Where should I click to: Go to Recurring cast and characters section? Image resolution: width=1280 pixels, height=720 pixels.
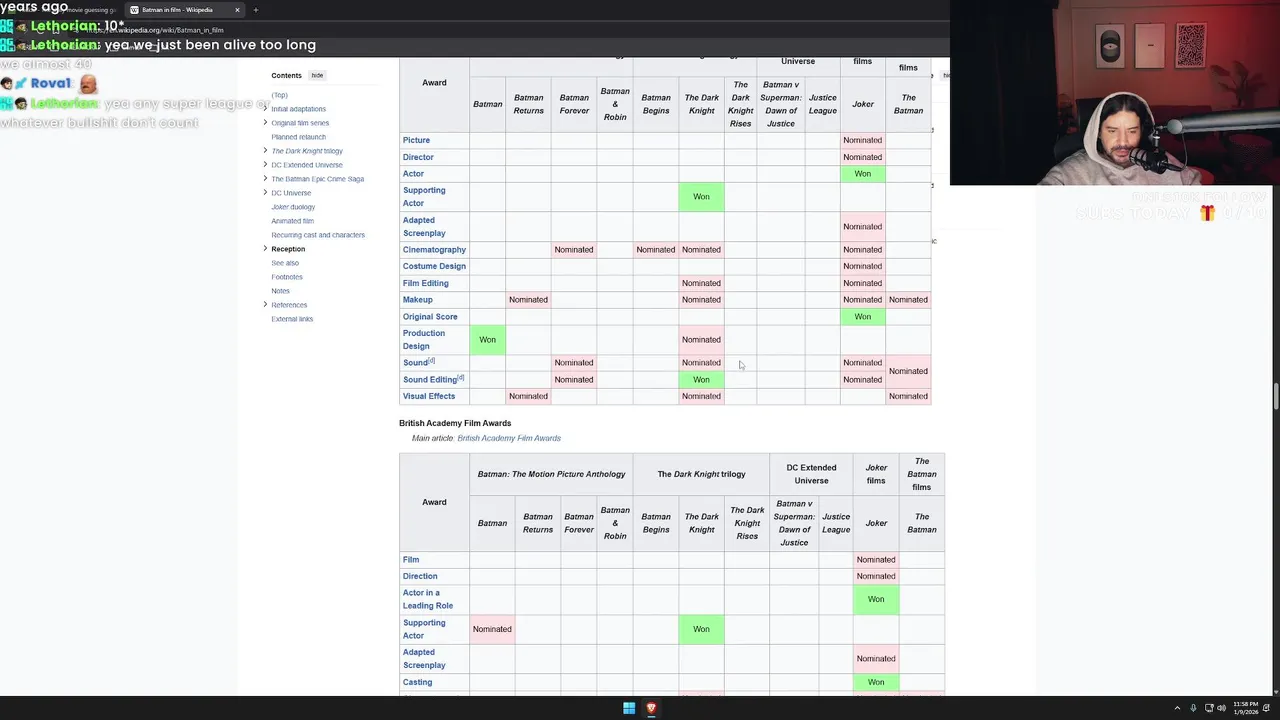tap(318, 235)
